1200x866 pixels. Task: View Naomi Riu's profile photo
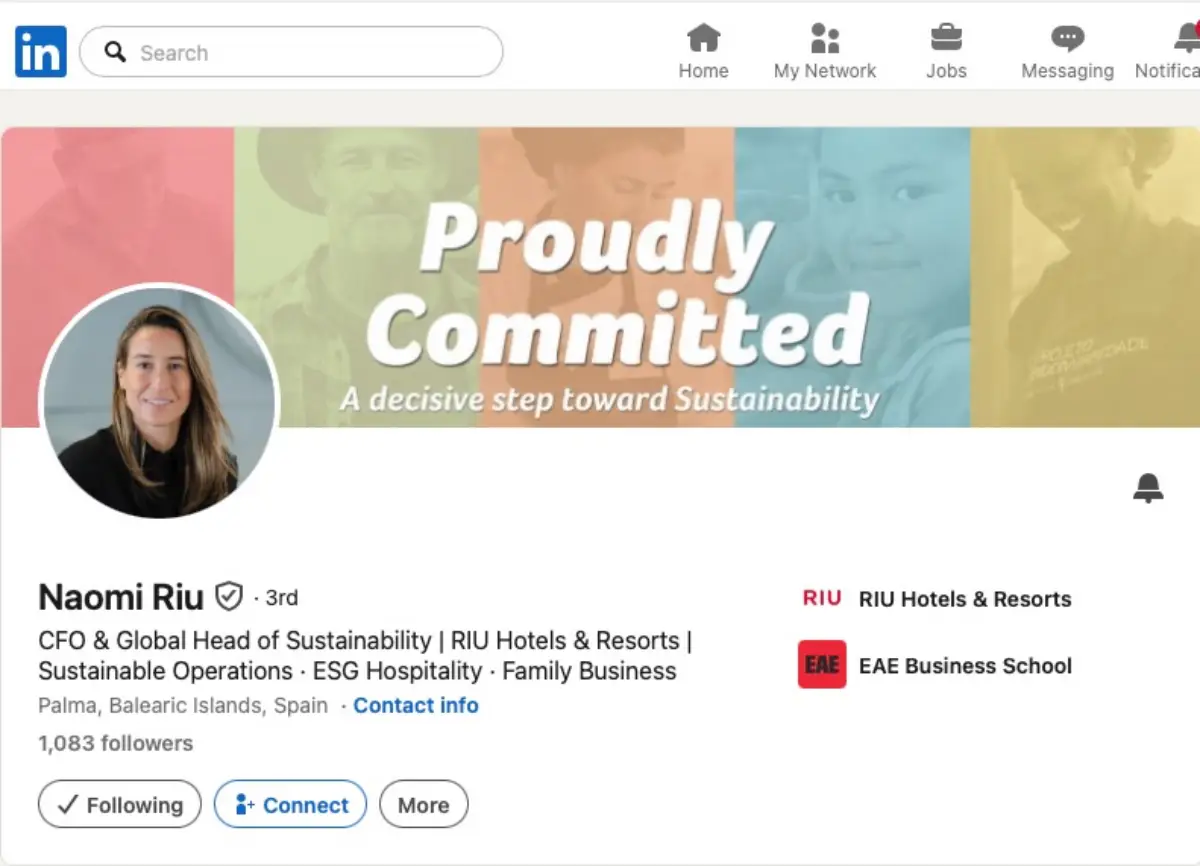(159, 401)
